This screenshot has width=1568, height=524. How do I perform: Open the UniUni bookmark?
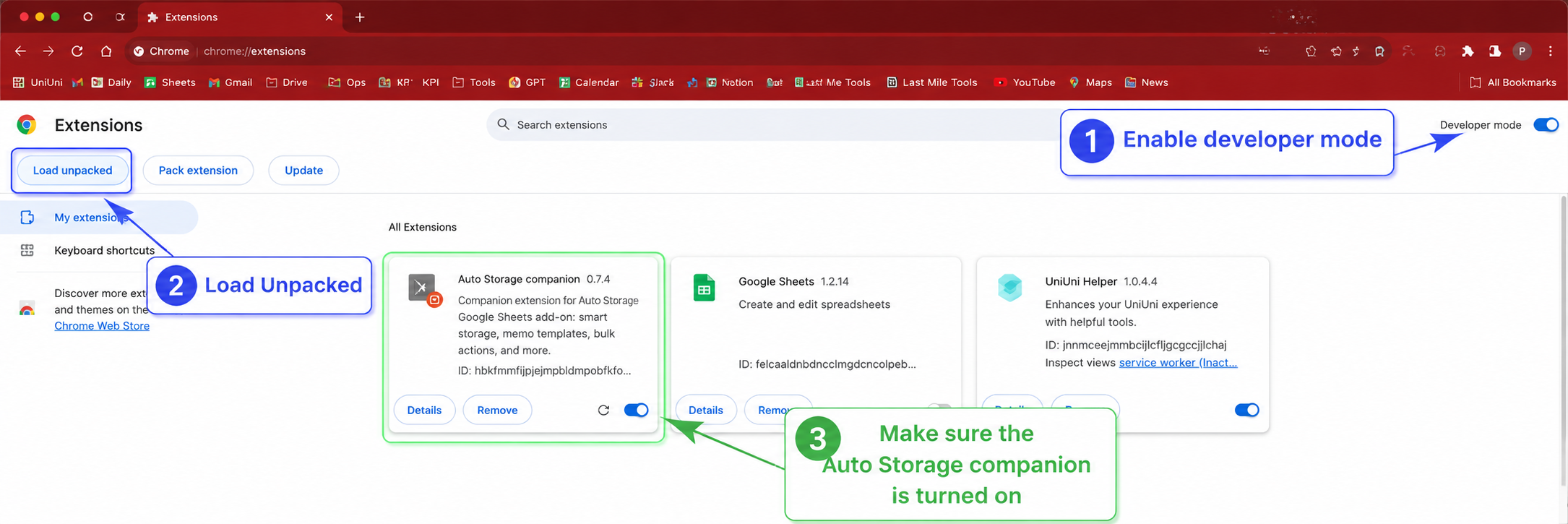tap(38, 82)
